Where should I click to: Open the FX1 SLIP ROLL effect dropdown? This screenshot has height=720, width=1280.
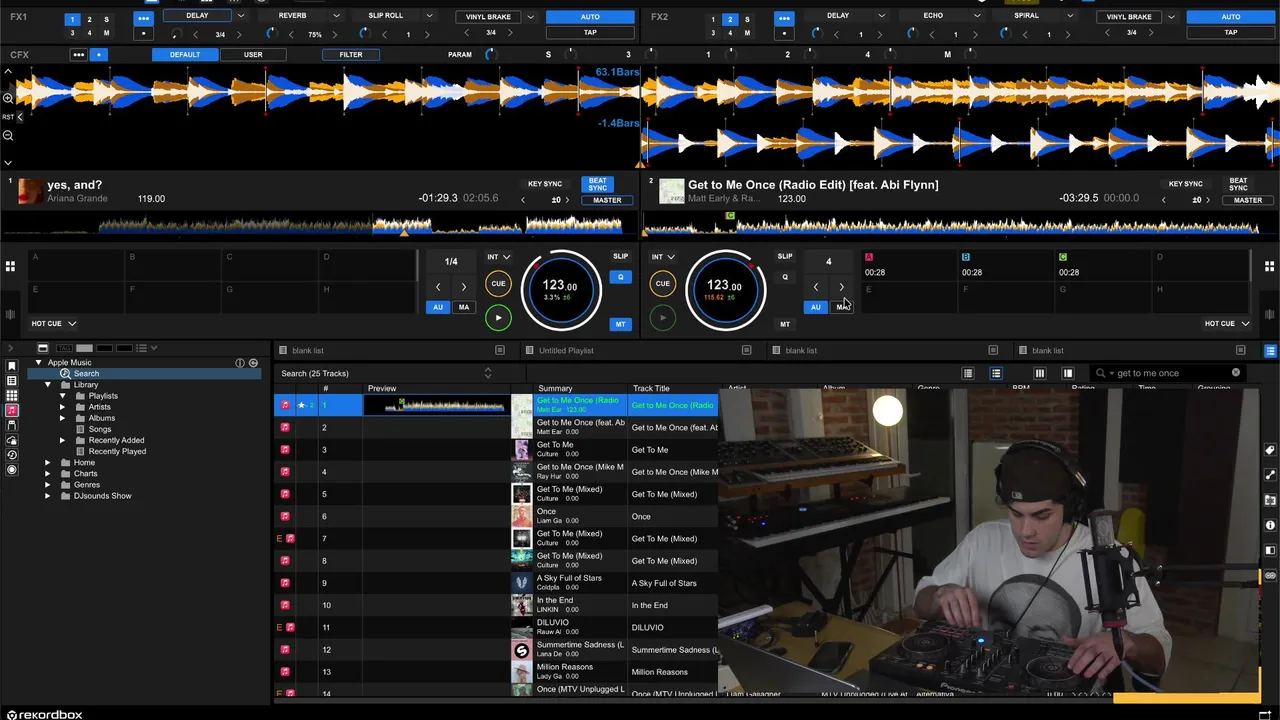tap(429, 16)
